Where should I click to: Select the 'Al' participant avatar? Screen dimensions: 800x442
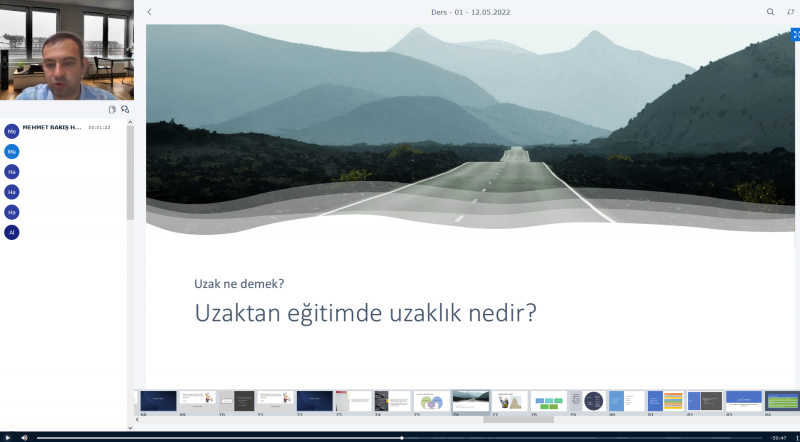pos(12,232)
